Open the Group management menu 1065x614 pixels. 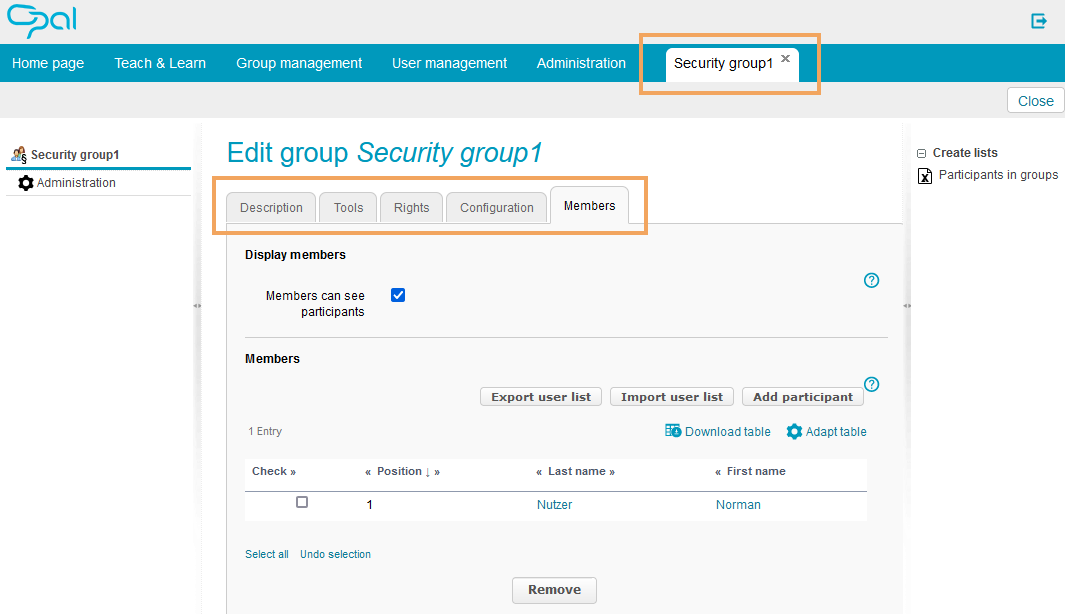(299, 63)
